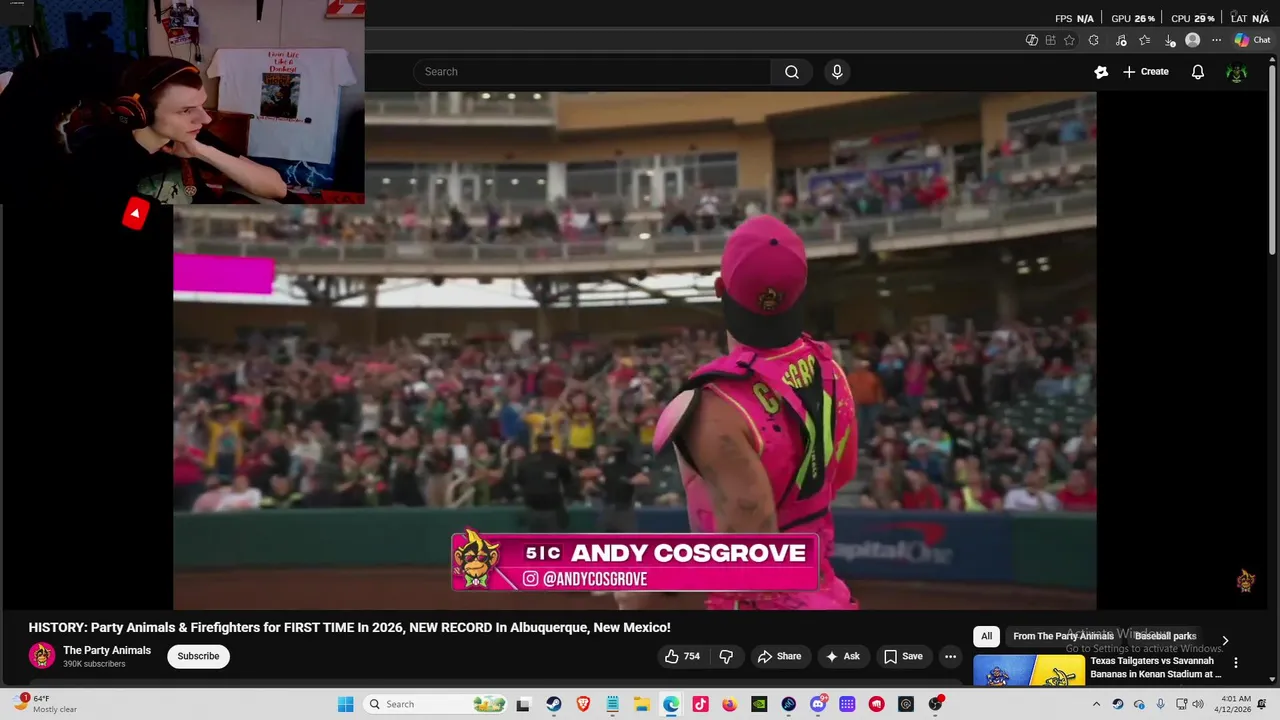Viewport: 1280px width, 720px height.
Task: Open Texas Tailgaters vs Savannah Bananas thumbnail
Action: click(1029, 670)
